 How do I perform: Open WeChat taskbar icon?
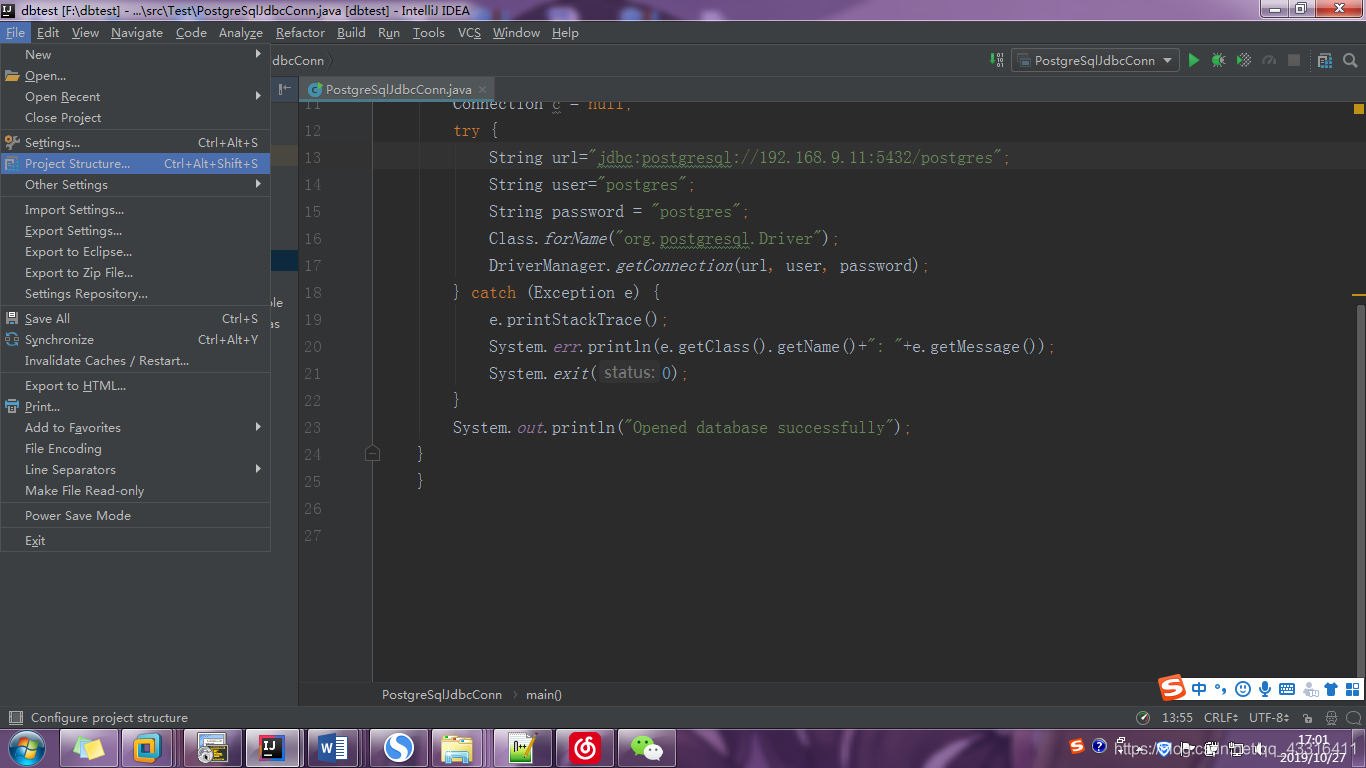click(646, 748)
